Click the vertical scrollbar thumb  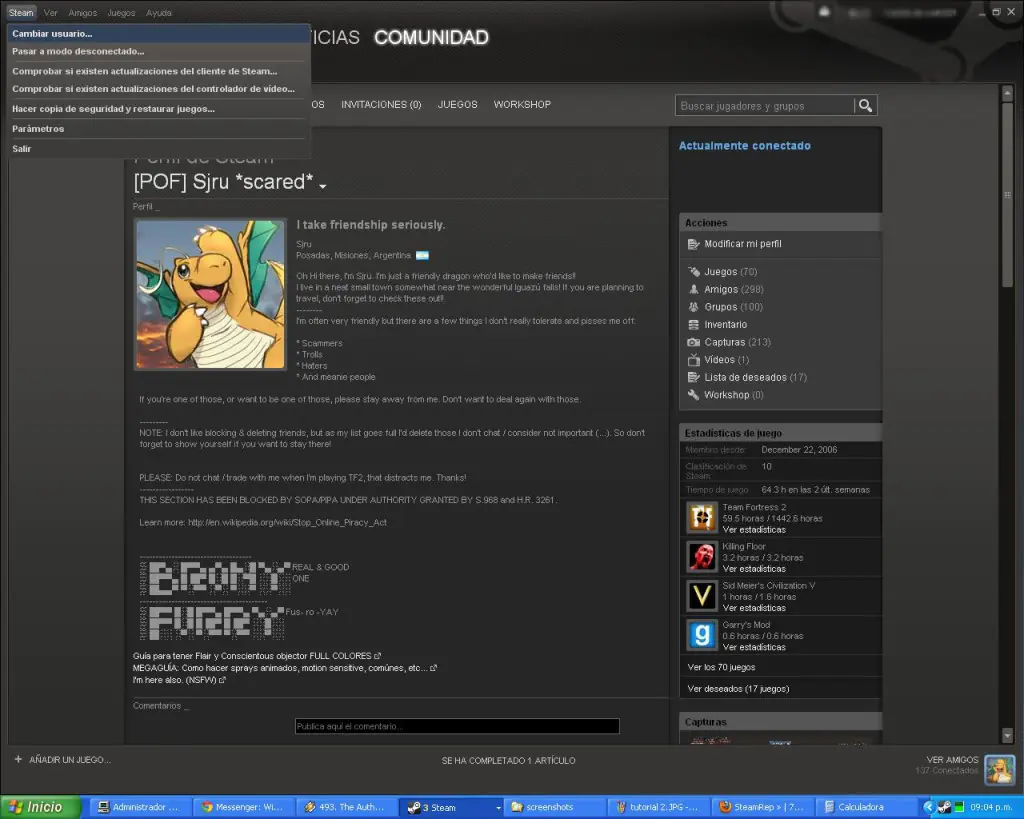point(1007,193)
